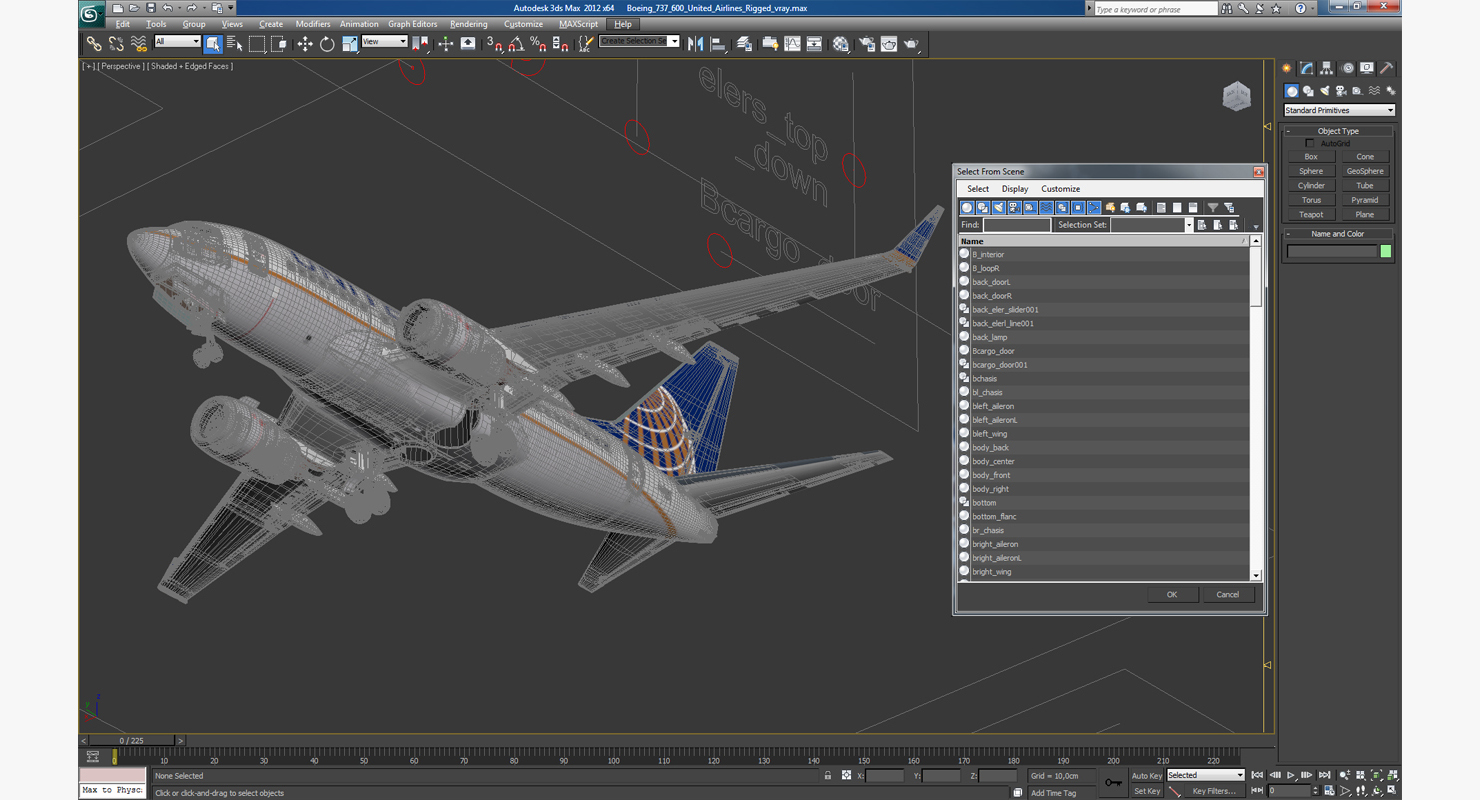Click the Auto Key button

click(1147, 776)
